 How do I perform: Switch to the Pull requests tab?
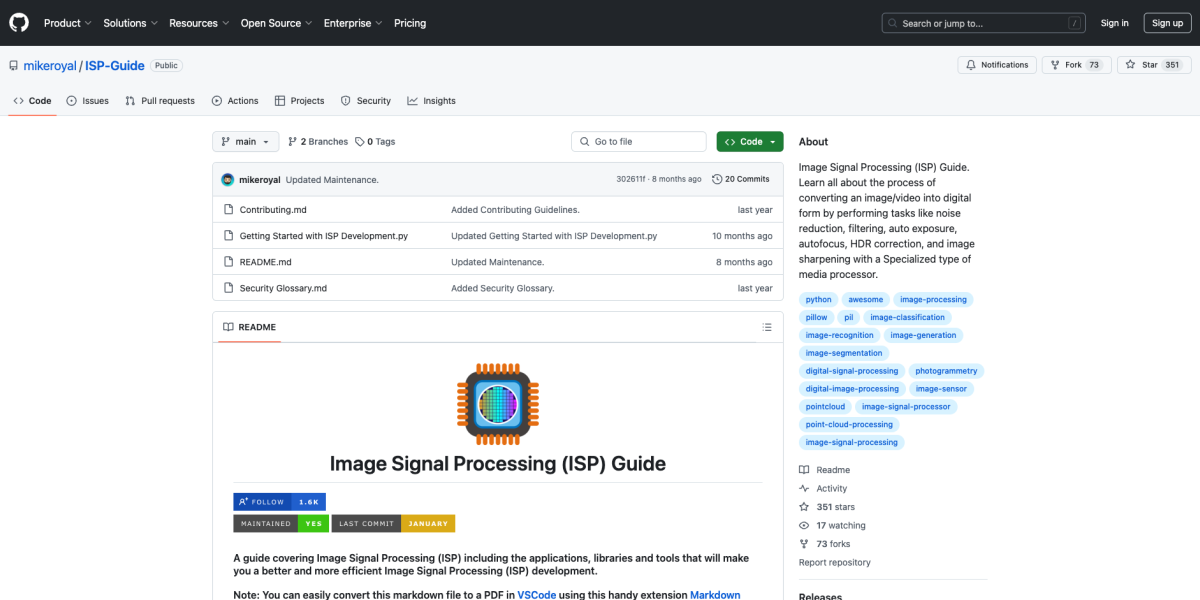(160, 101)
